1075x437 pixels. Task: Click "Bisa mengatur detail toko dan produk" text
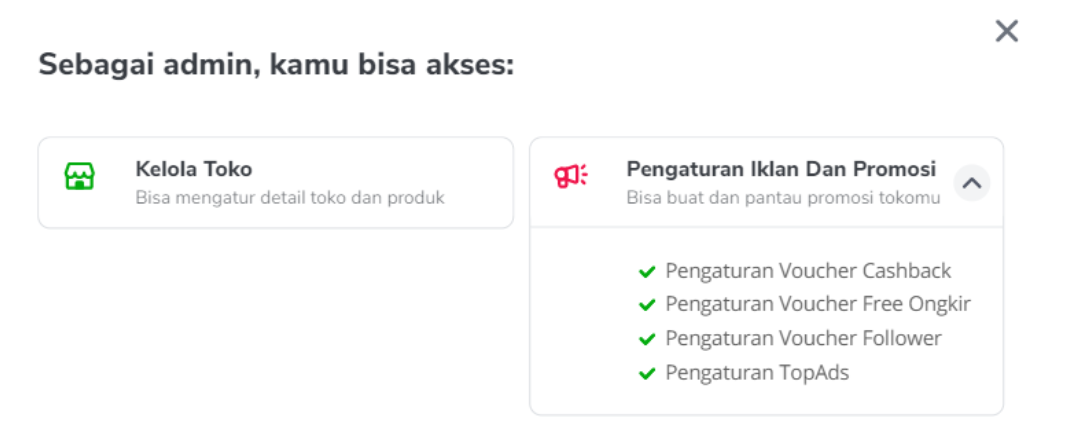pos(290,197)
